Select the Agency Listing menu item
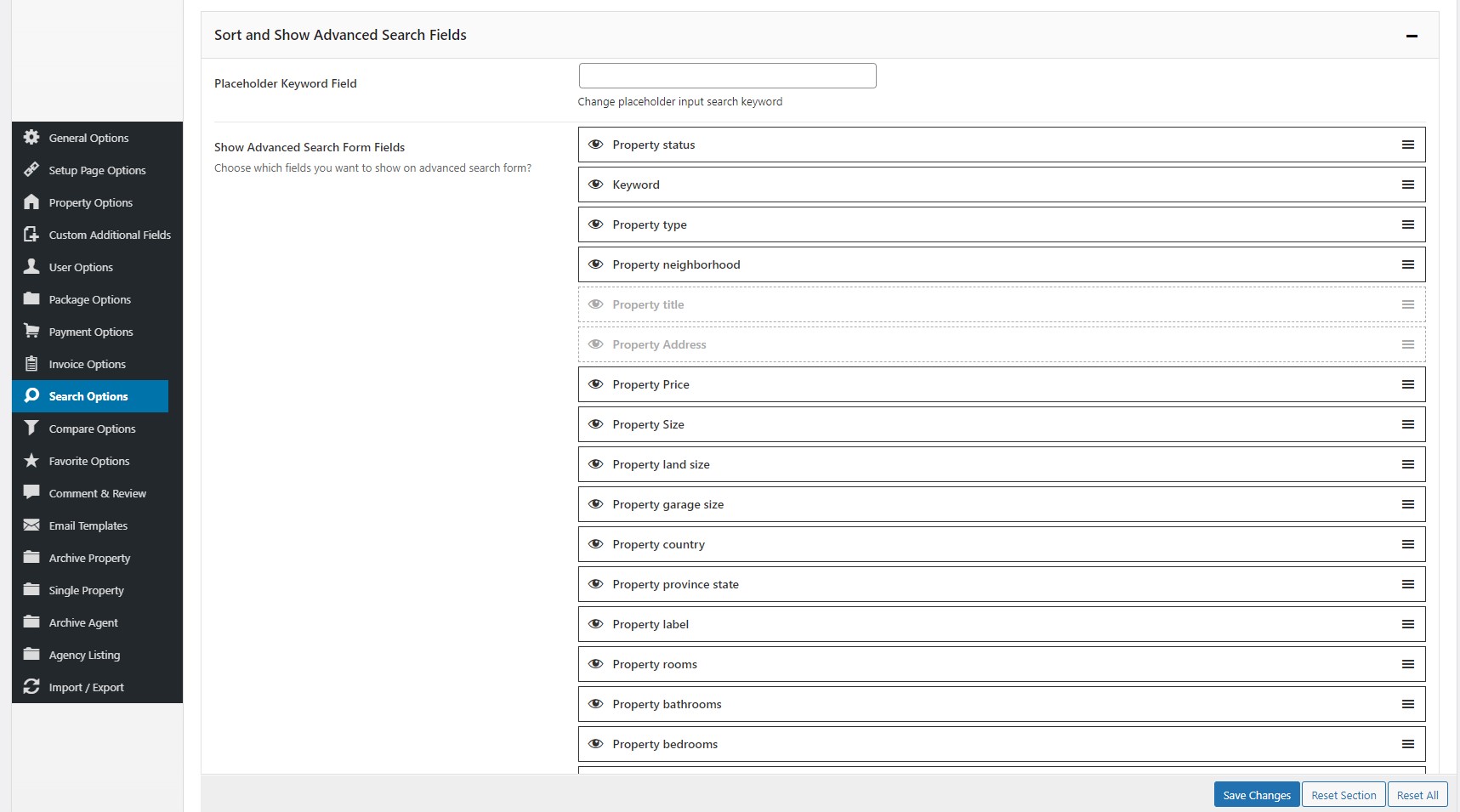The height and width of the screenshot is (812, 1460). tap(84, 655)
